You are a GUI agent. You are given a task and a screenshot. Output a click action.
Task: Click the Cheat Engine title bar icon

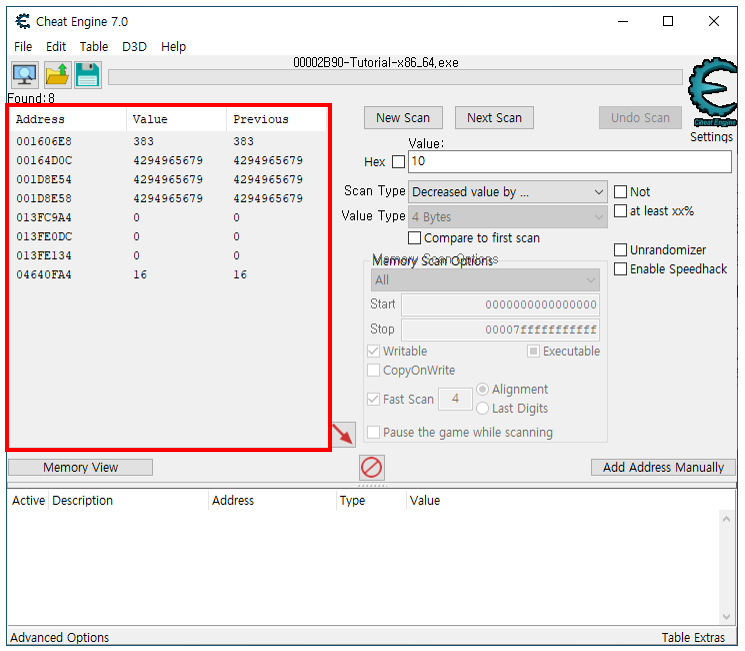(22, 21)
